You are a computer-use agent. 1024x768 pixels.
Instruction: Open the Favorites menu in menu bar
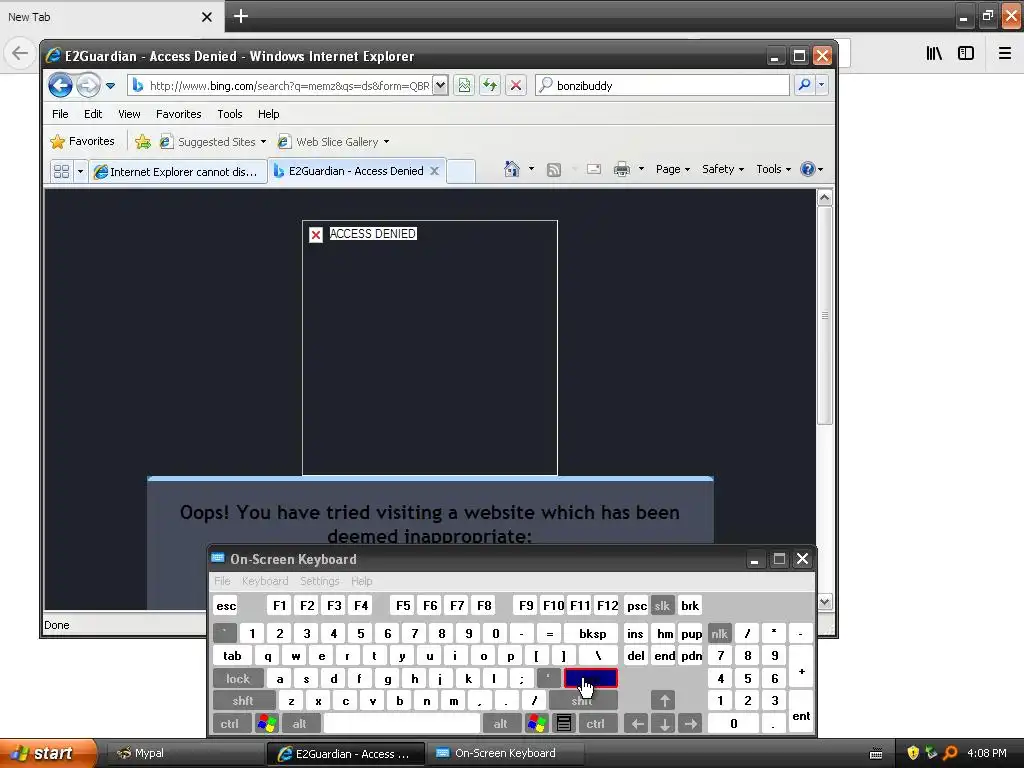[178, 114]
